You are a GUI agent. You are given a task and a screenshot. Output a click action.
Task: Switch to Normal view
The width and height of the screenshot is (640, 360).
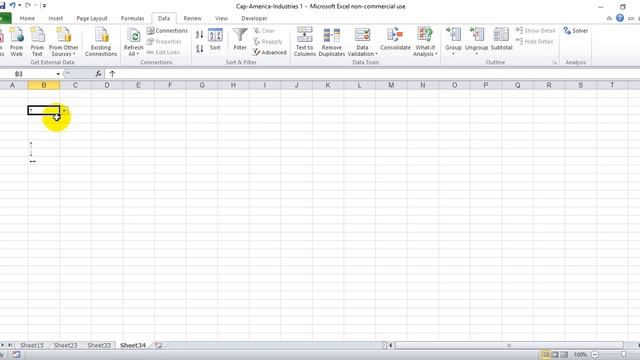[x=545, y=355]
